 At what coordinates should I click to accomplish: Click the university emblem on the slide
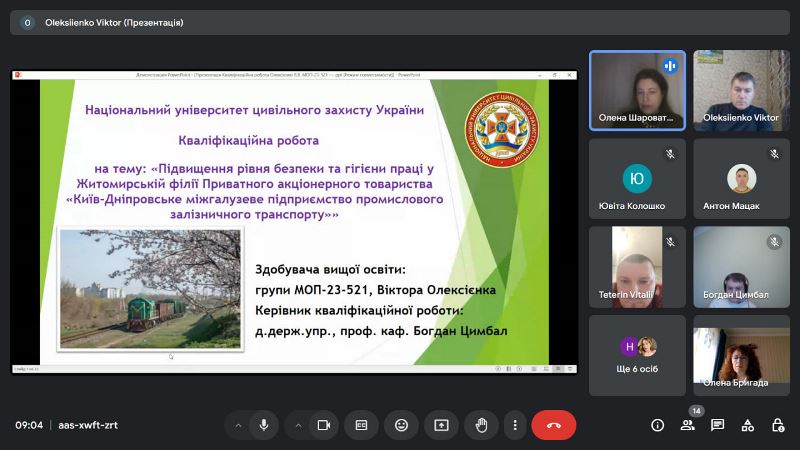tap(502, 130)
